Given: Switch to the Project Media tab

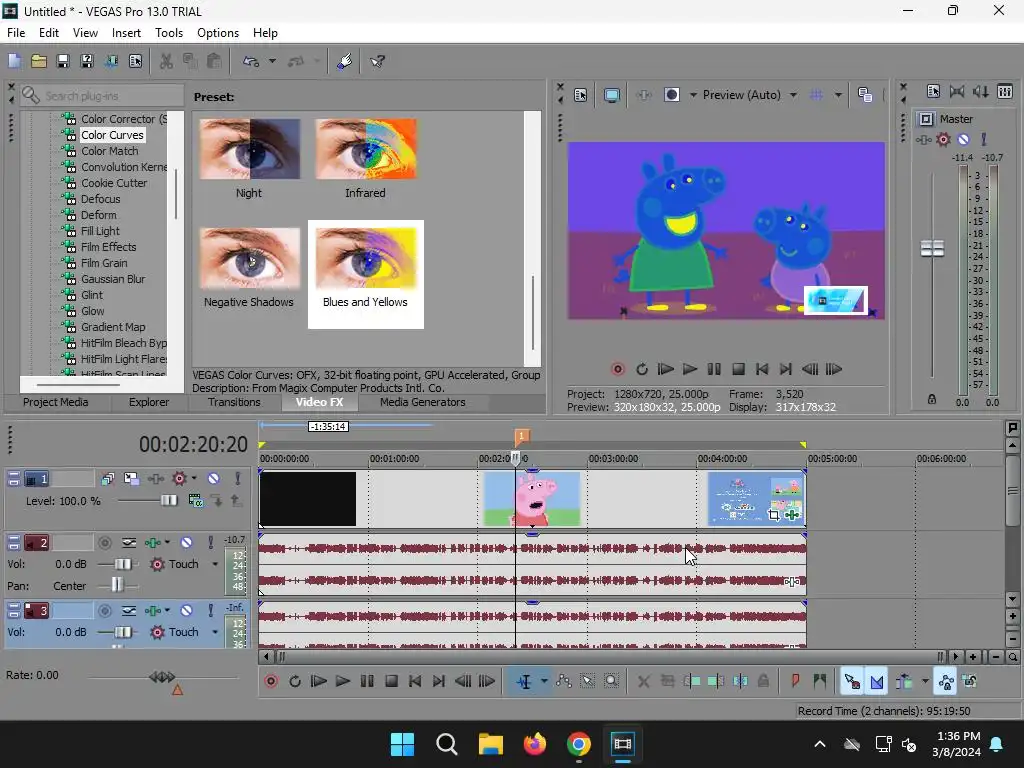Looking at the screenshot, I should click(56, 402).
